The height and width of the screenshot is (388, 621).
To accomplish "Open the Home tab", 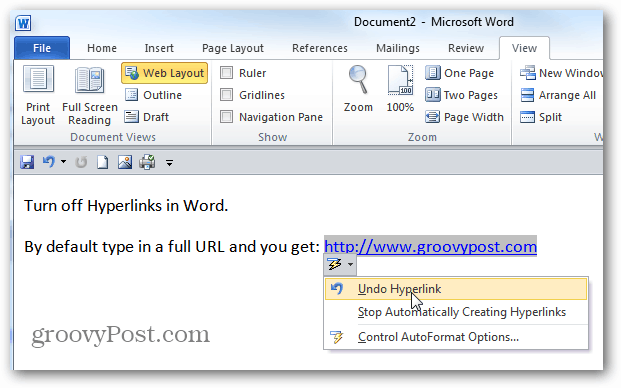I will pyautogui.click(x=102, y=48).
